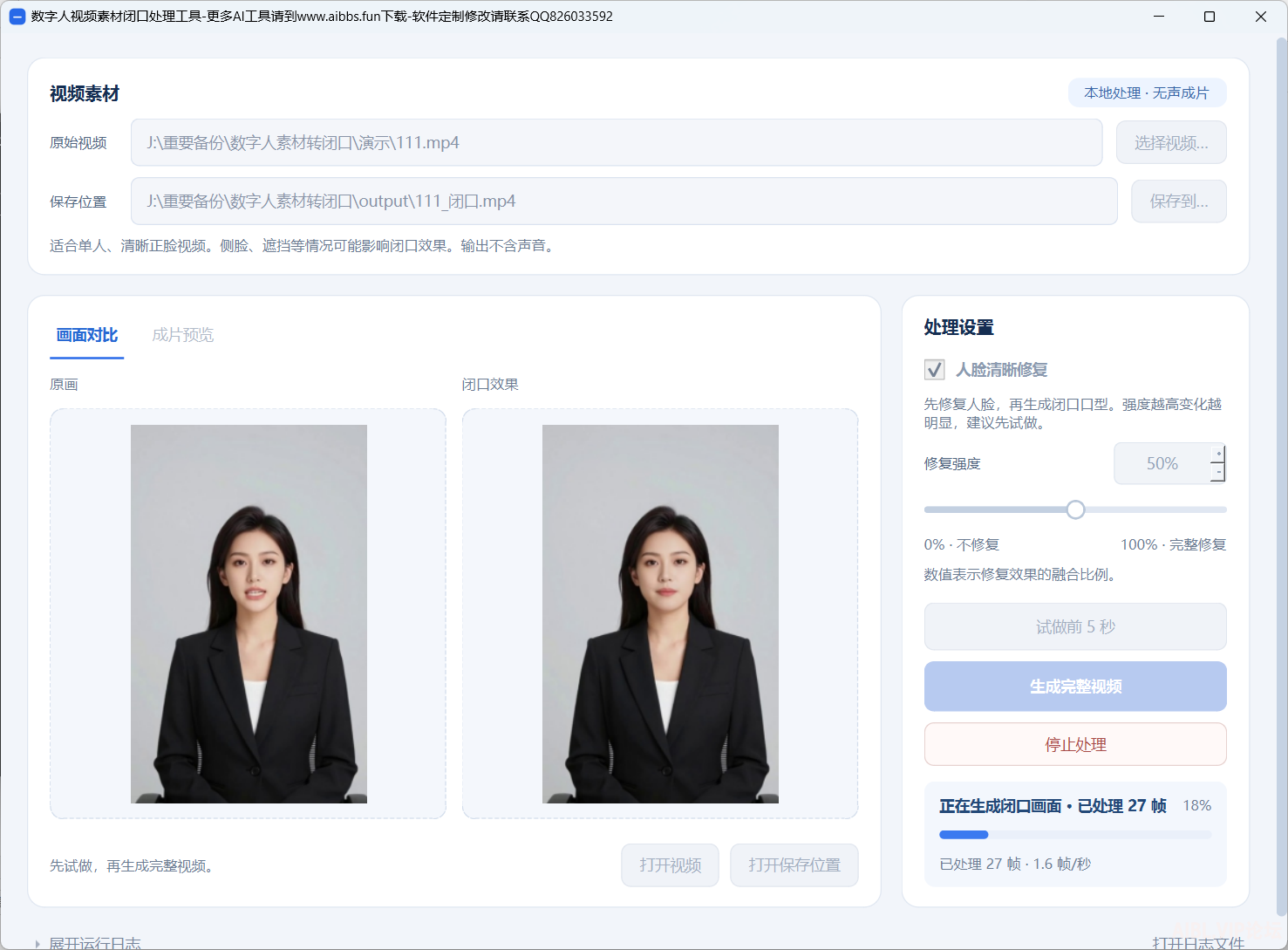Click the 生成完整视频 button
This screenshot has width=1288, height=950.
coord(1075,687)
